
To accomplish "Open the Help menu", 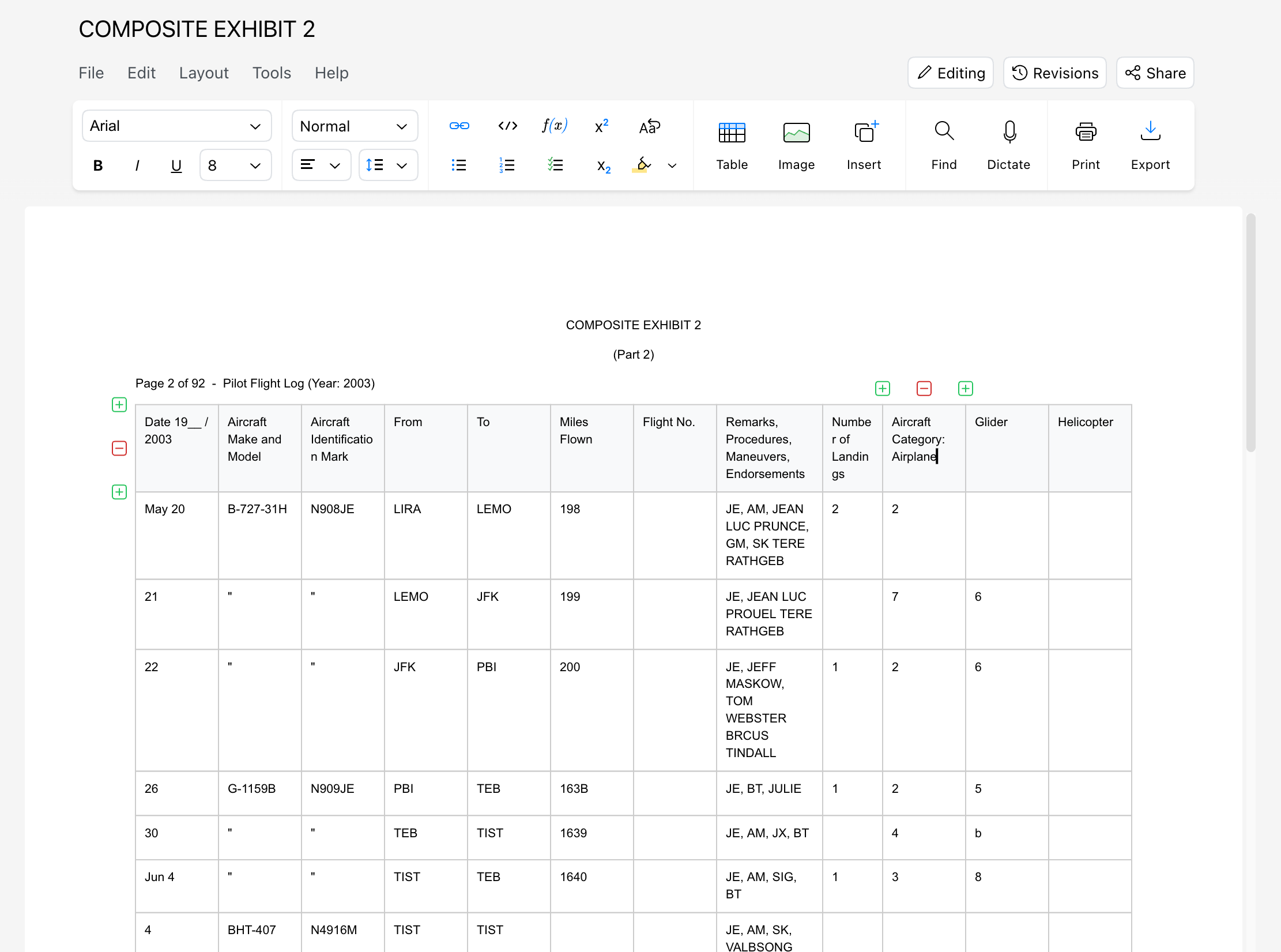I will point(331,73).
